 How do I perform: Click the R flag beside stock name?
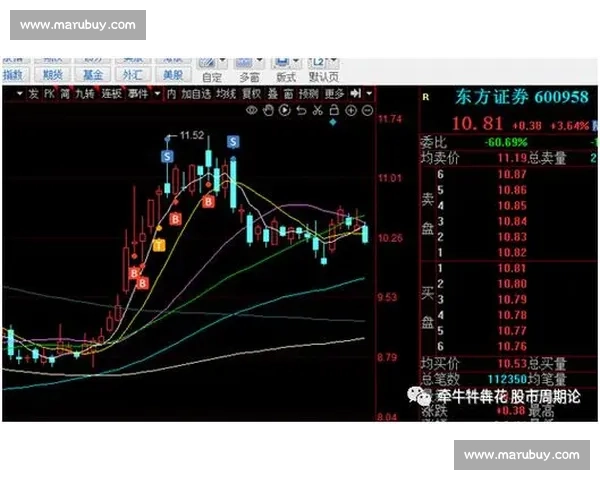coord(426,97)
